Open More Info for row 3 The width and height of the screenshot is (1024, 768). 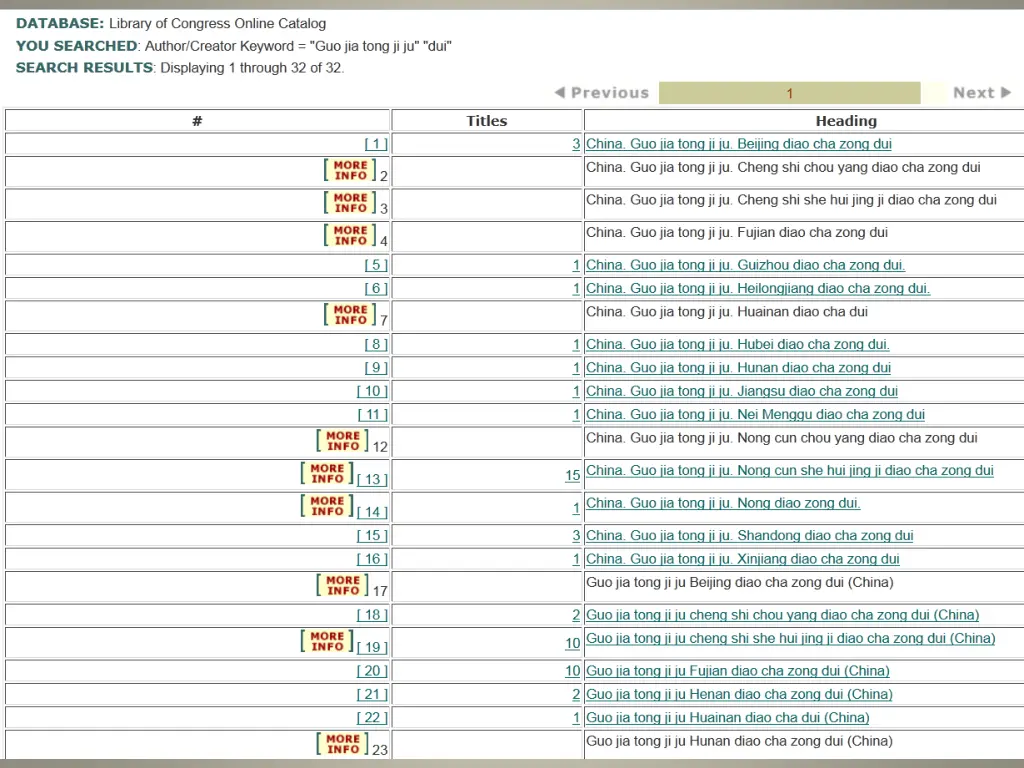350,203
